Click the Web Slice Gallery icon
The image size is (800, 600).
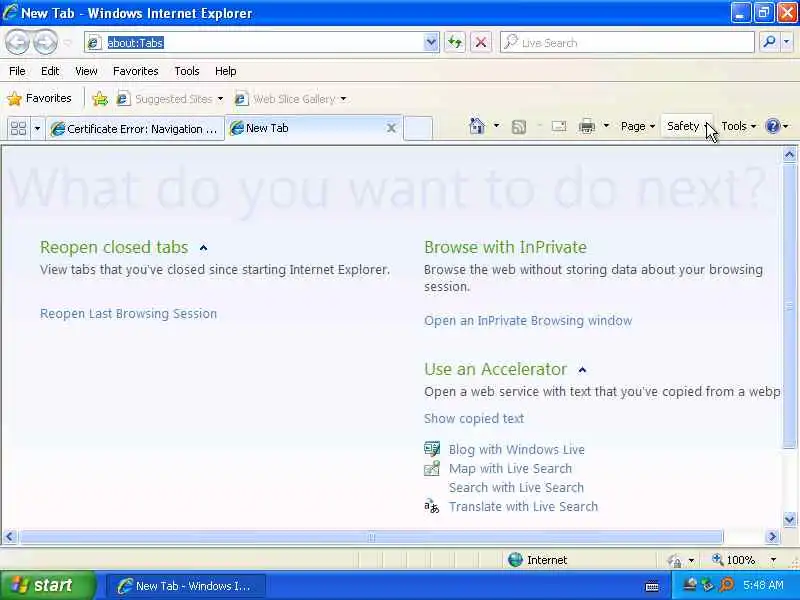(241, 98)
